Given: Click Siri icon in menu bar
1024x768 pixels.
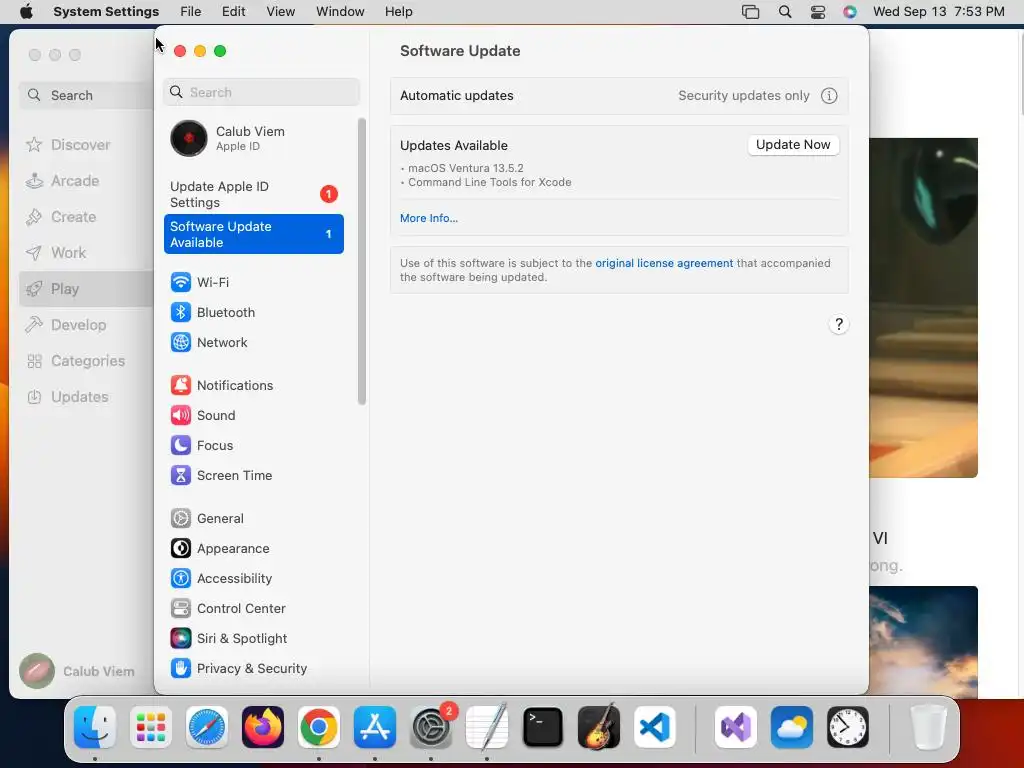Looking at the screenshot, I should (x=850, y=12).
